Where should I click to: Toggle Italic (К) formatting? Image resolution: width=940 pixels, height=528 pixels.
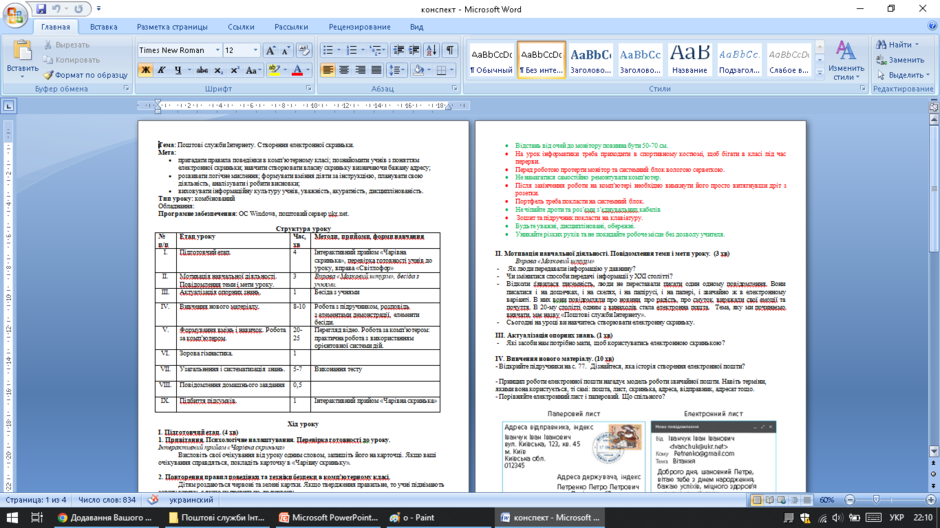pos(161,71)
